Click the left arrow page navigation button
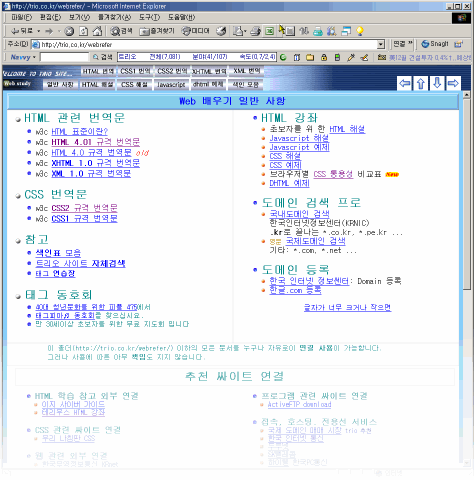This screenshot has width=474, height=480. (405, 83)
